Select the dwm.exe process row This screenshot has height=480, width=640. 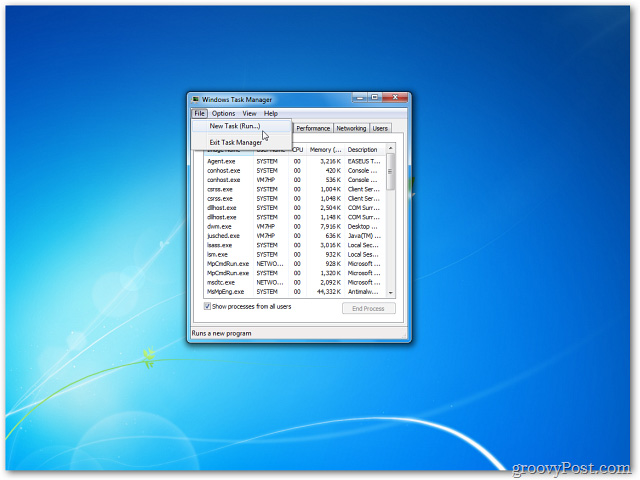(295, 227)
